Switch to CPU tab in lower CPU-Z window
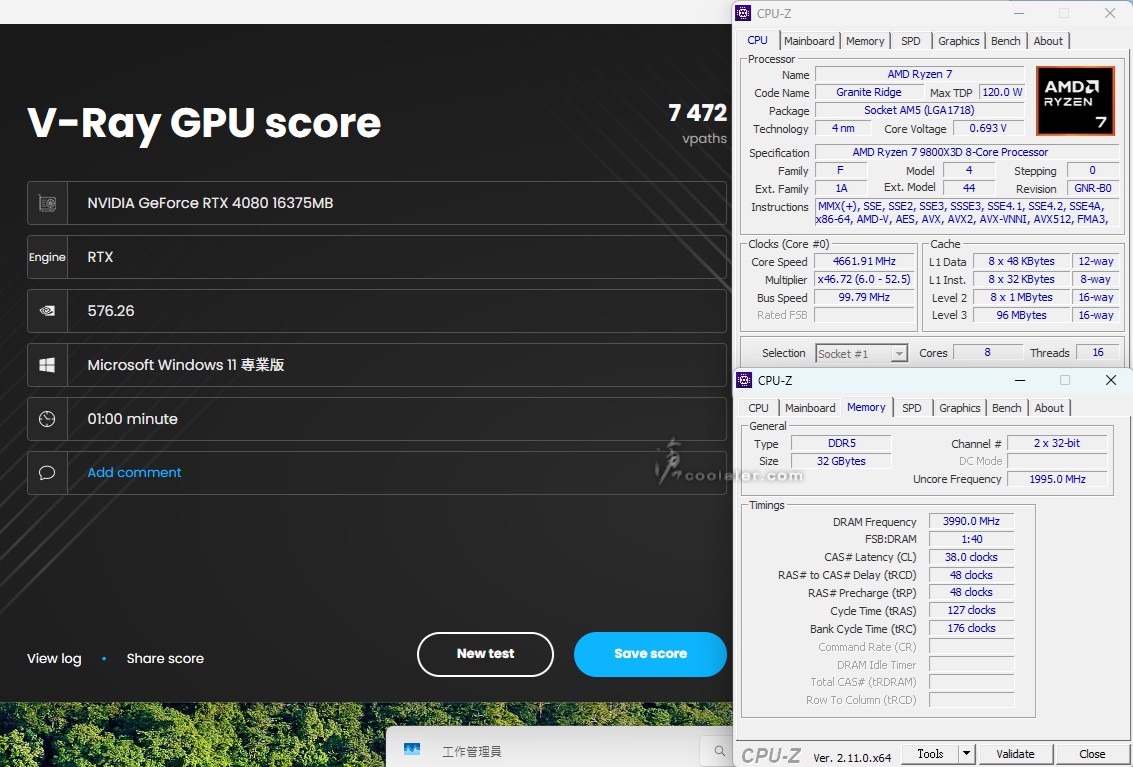Viewport: 1133px width, 767px height. pyautogui.click(x=758, y=408)
